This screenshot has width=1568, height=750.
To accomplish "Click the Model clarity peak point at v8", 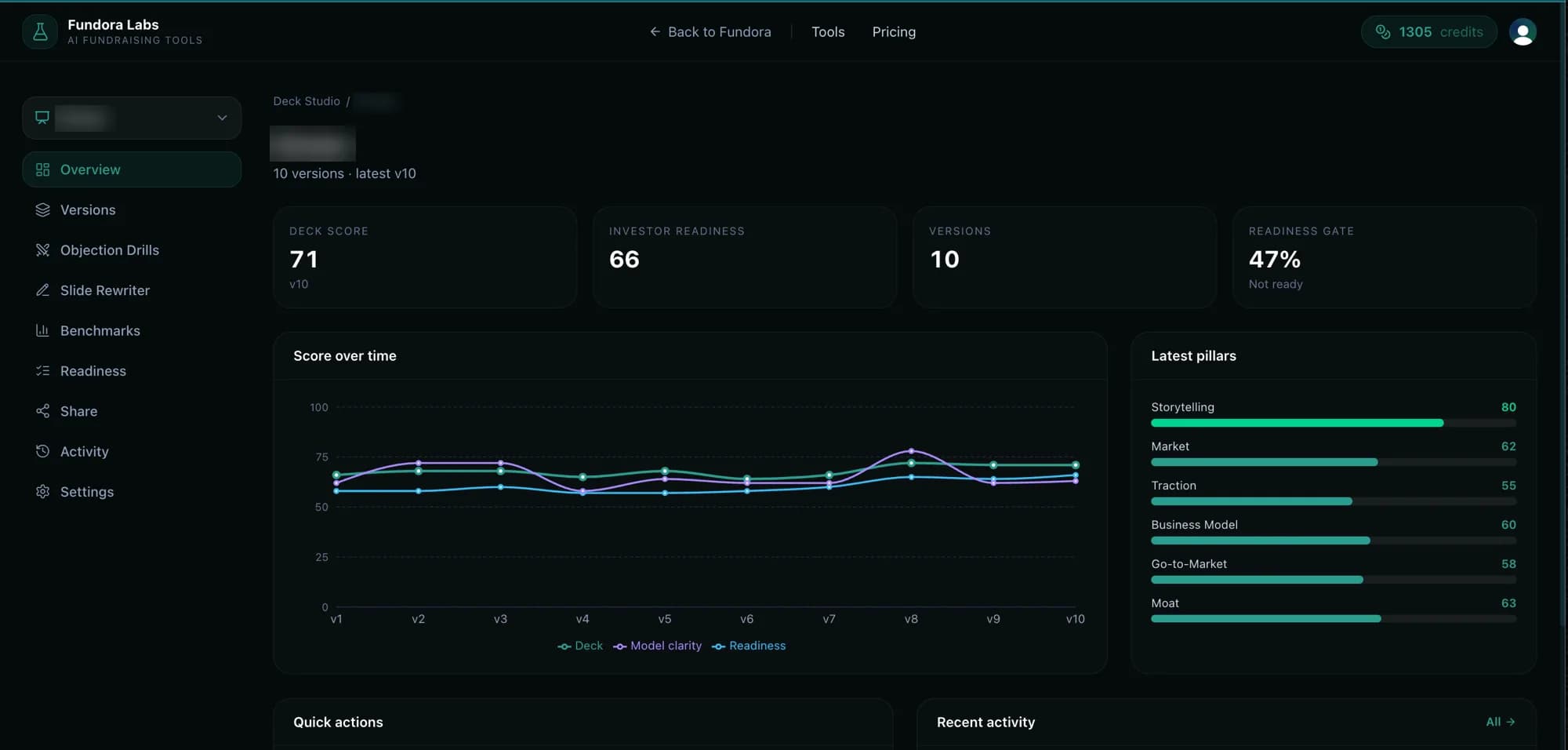I will coord(911,451).
